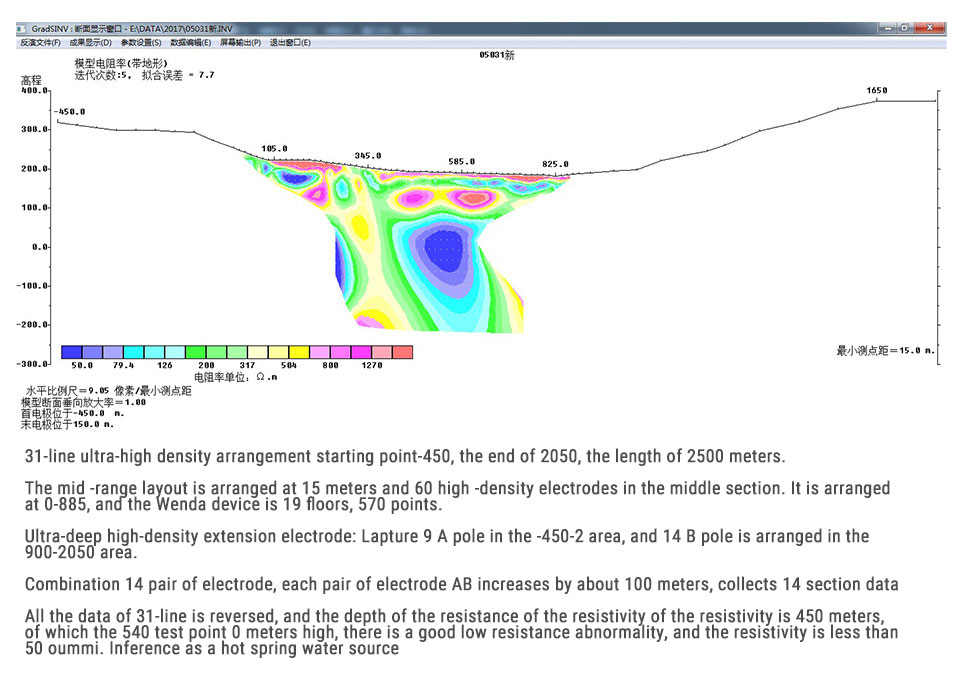Open the 参数设置(S) menu
The width and height of the screenshot is (960, 679).
pyautogui.click(x=142, y=43)
